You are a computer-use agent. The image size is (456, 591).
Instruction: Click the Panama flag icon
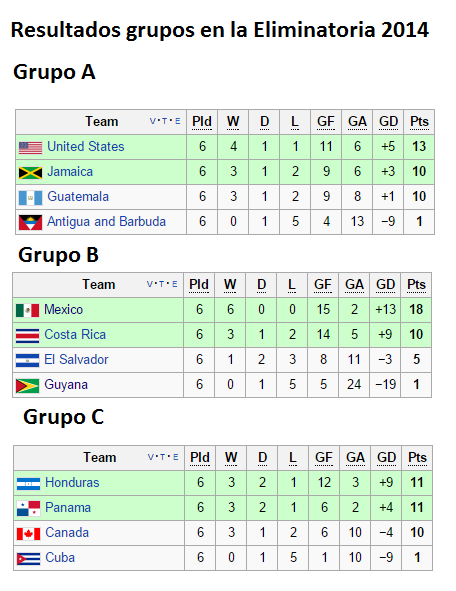[29, 508]
